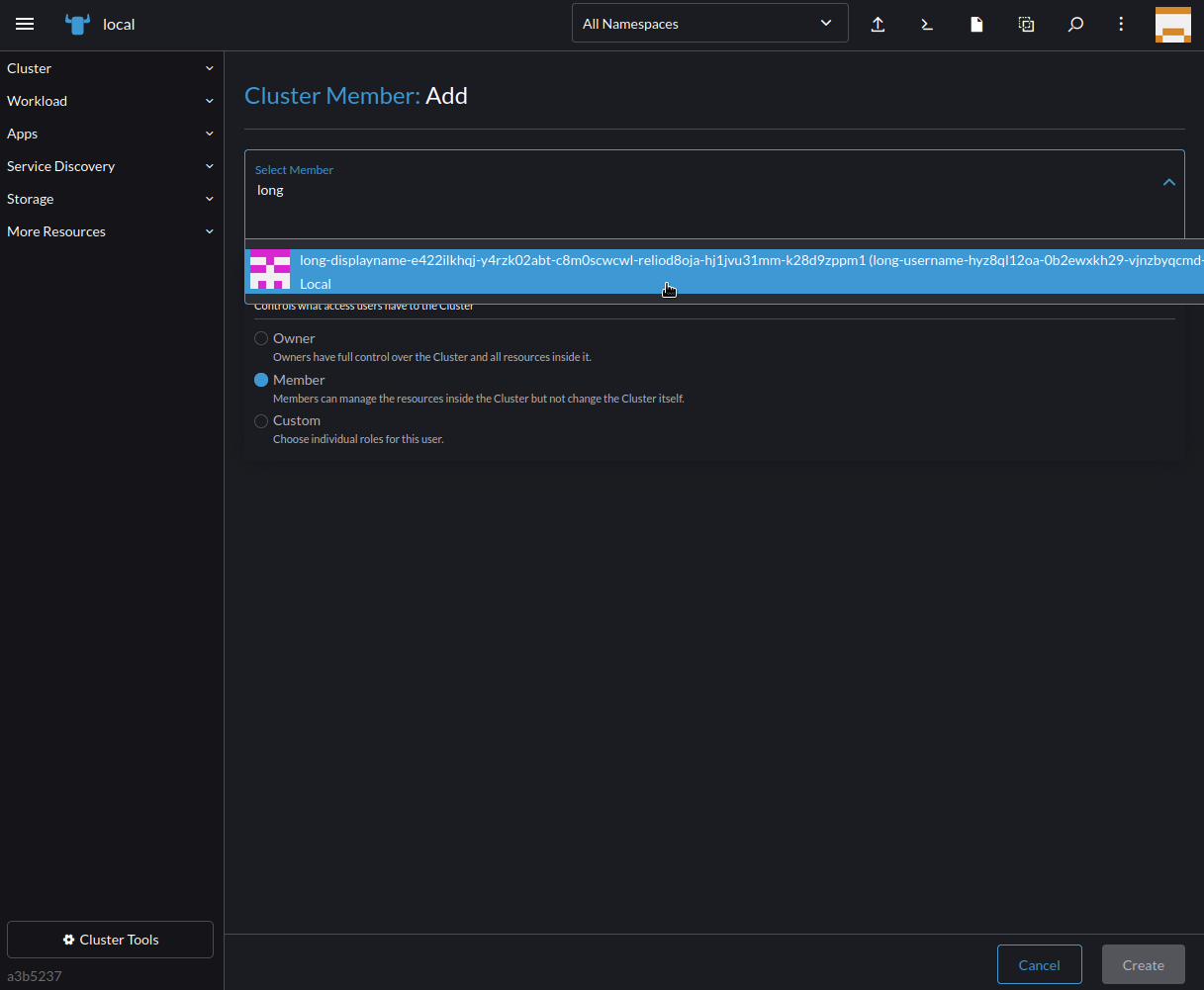Choose the Owner permission option
Viewport: 1204px width, 990px height.
[x=260, y=337]
